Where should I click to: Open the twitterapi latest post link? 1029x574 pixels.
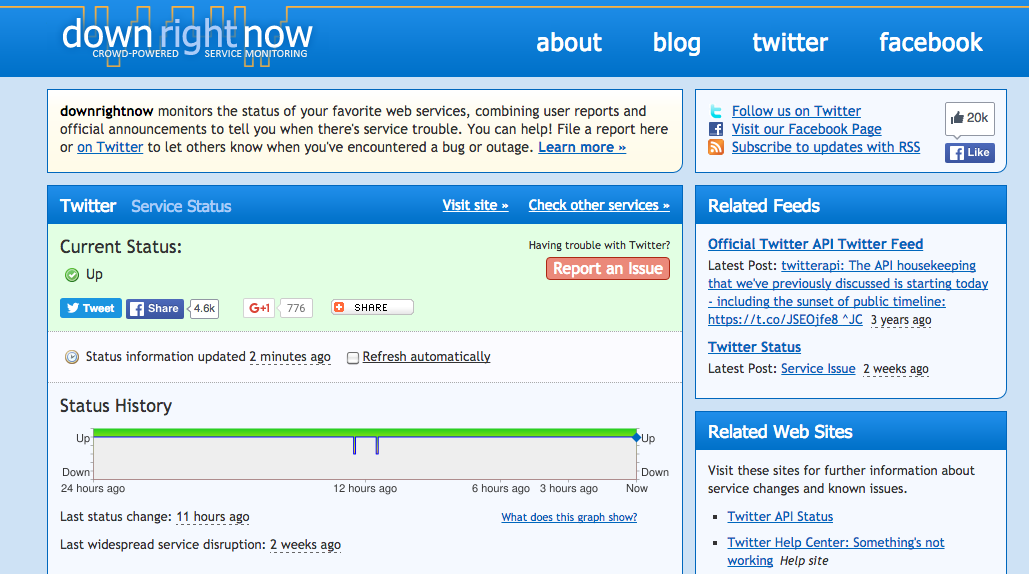[848, 293]
